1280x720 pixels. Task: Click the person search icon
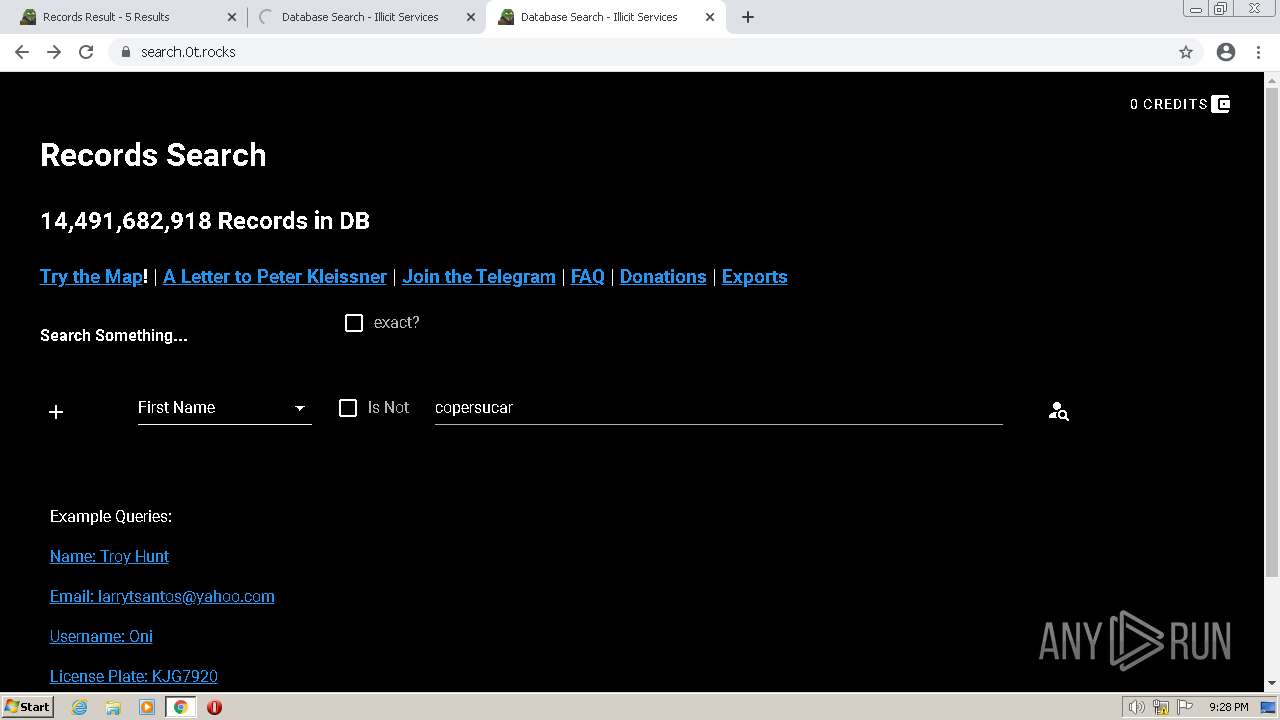click(x=1058, y=411)
